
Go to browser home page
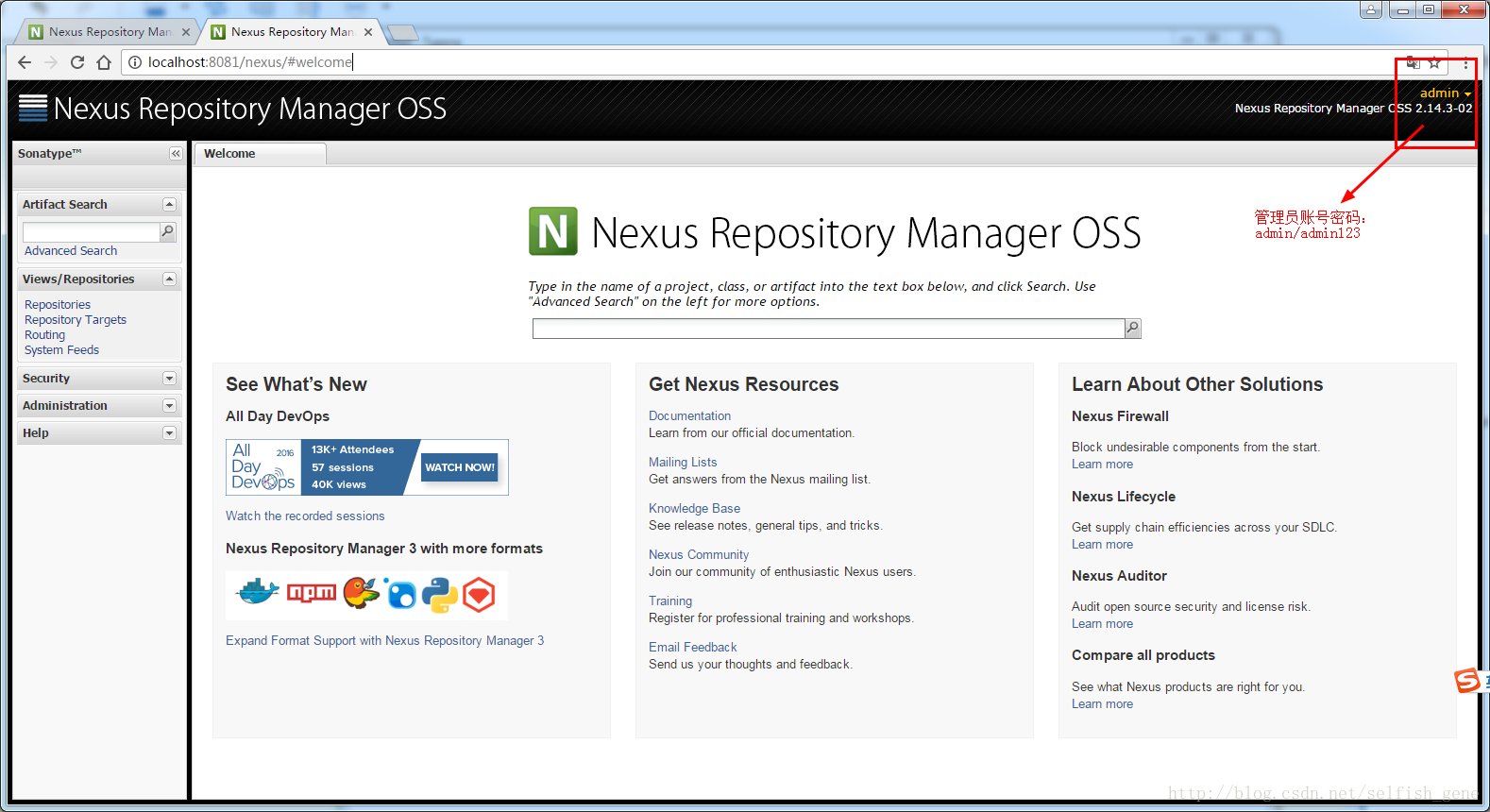[104, 62]
